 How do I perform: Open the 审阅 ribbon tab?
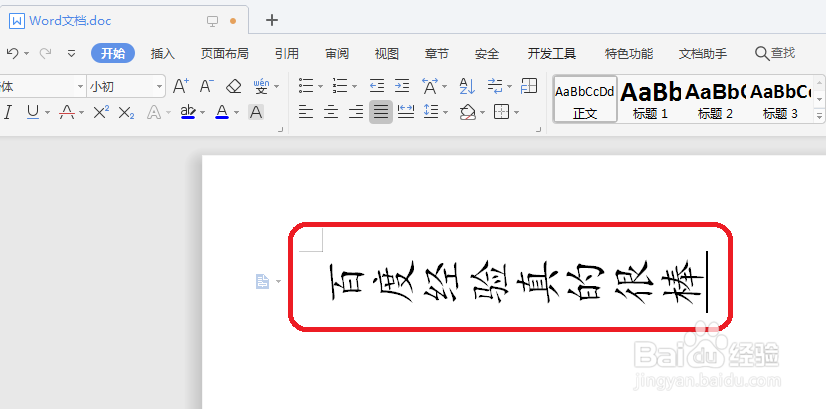337,54
